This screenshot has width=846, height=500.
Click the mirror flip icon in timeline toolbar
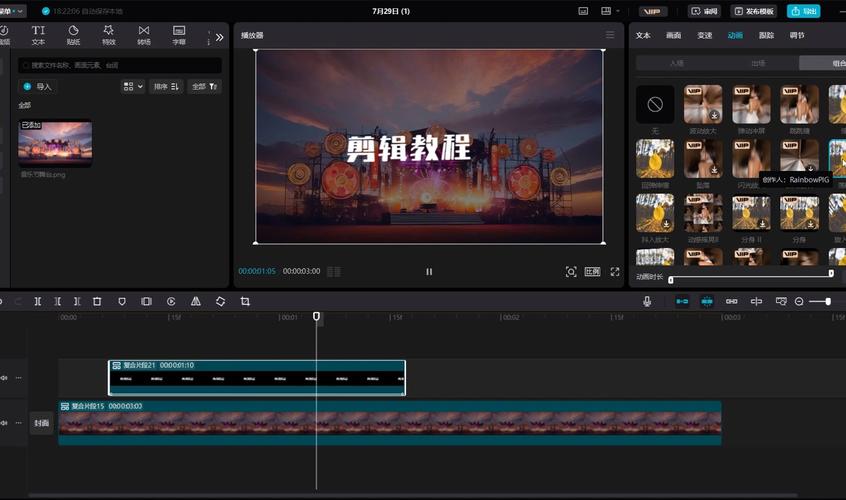(196, 302)
